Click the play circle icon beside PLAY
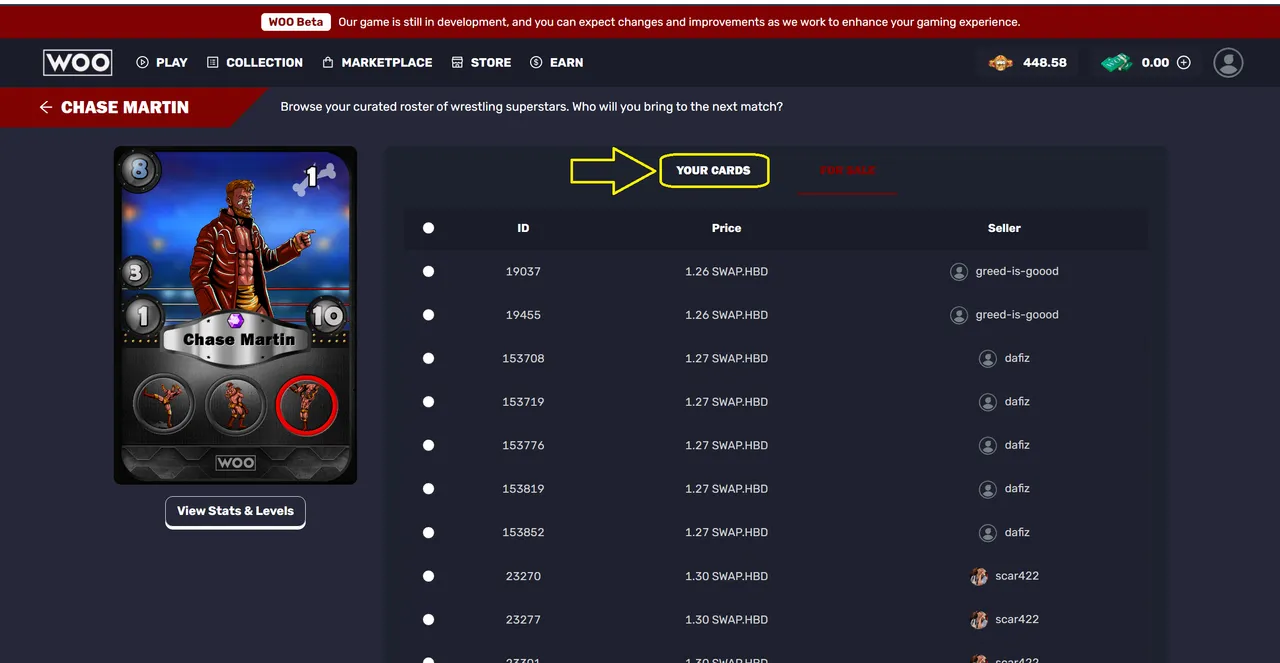The height and width of the screenshot is (663, 1280). coord(142,62)
